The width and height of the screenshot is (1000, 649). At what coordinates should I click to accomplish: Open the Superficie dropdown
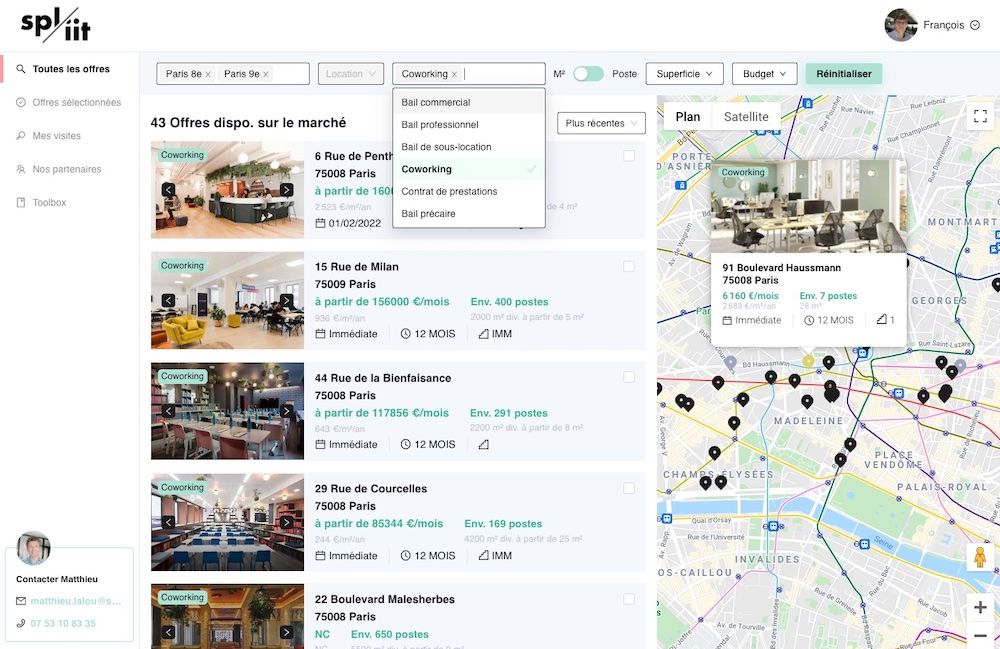(684, 73)
